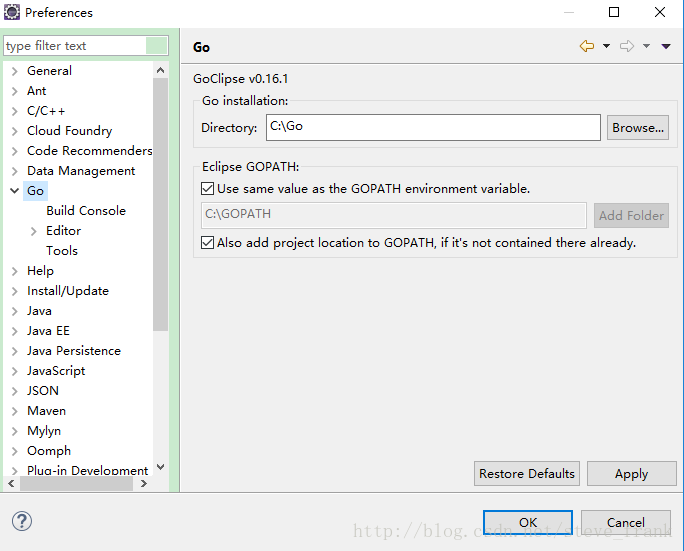Select Tools under Go
Viewport: 684px width, 551px height.
click(62, 251)
